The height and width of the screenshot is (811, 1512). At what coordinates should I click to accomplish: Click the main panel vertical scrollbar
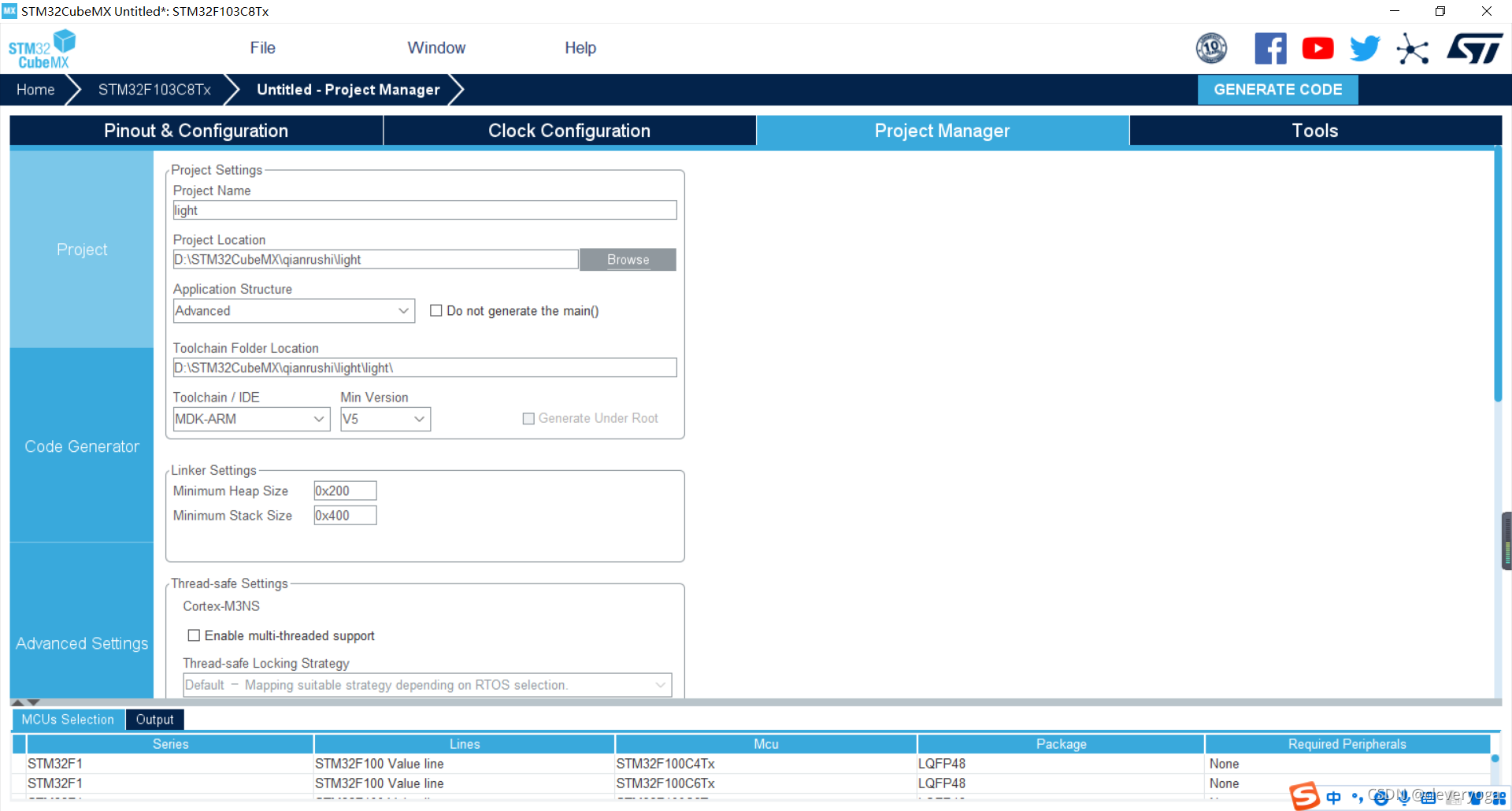click(x=1498, y=276)
